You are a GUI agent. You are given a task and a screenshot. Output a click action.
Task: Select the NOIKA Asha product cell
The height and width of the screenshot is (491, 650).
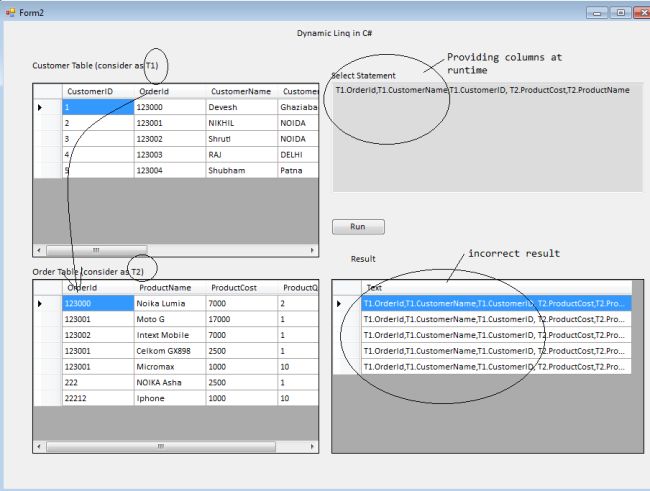point(170,382)
